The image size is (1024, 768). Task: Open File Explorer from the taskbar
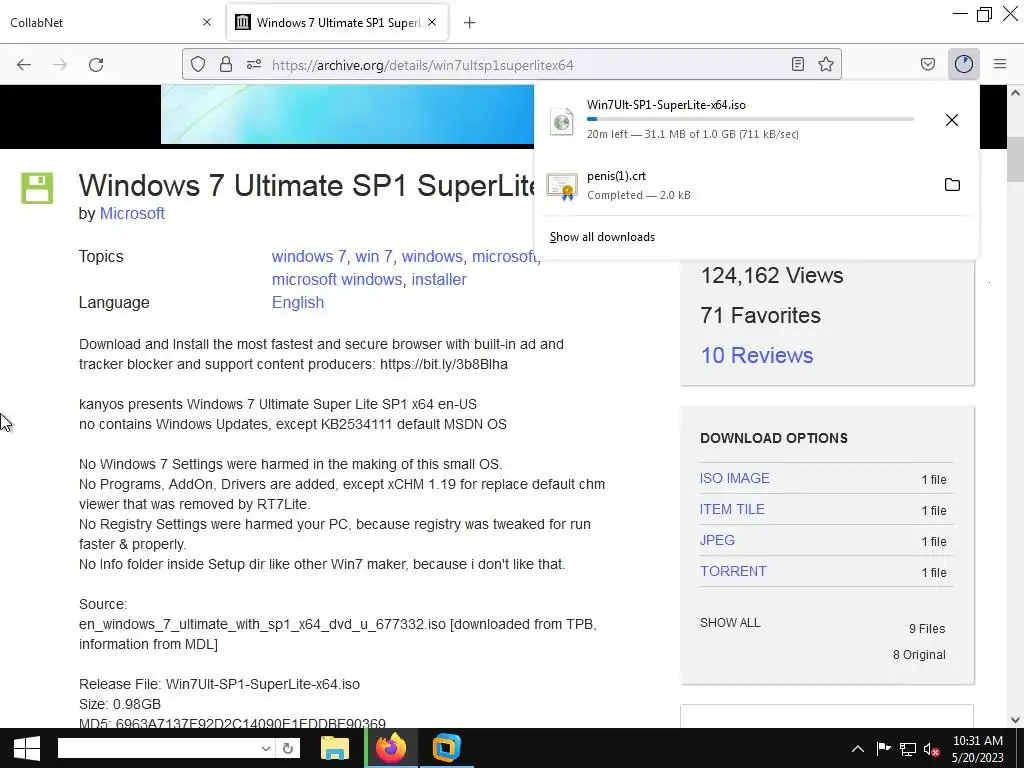pyautogui.click(x=335, y=748)
